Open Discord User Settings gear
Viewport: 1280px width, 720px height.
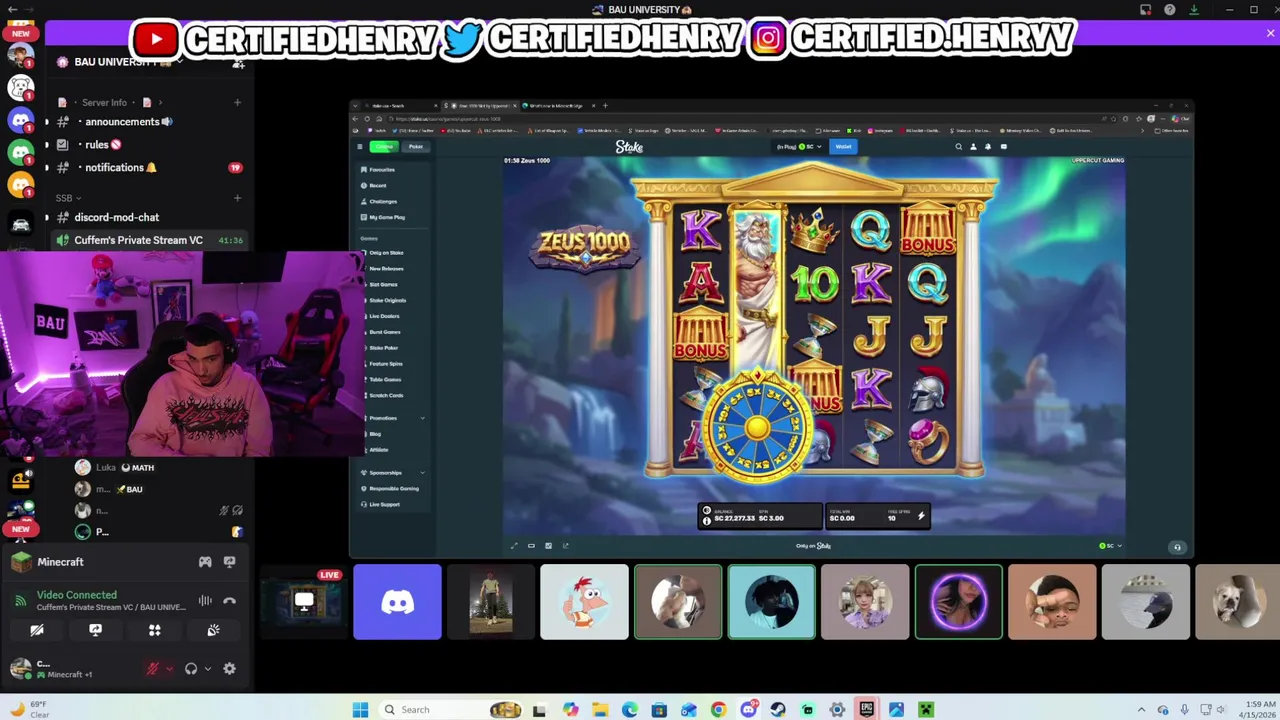pyautogui.click(x=229, y=669)
